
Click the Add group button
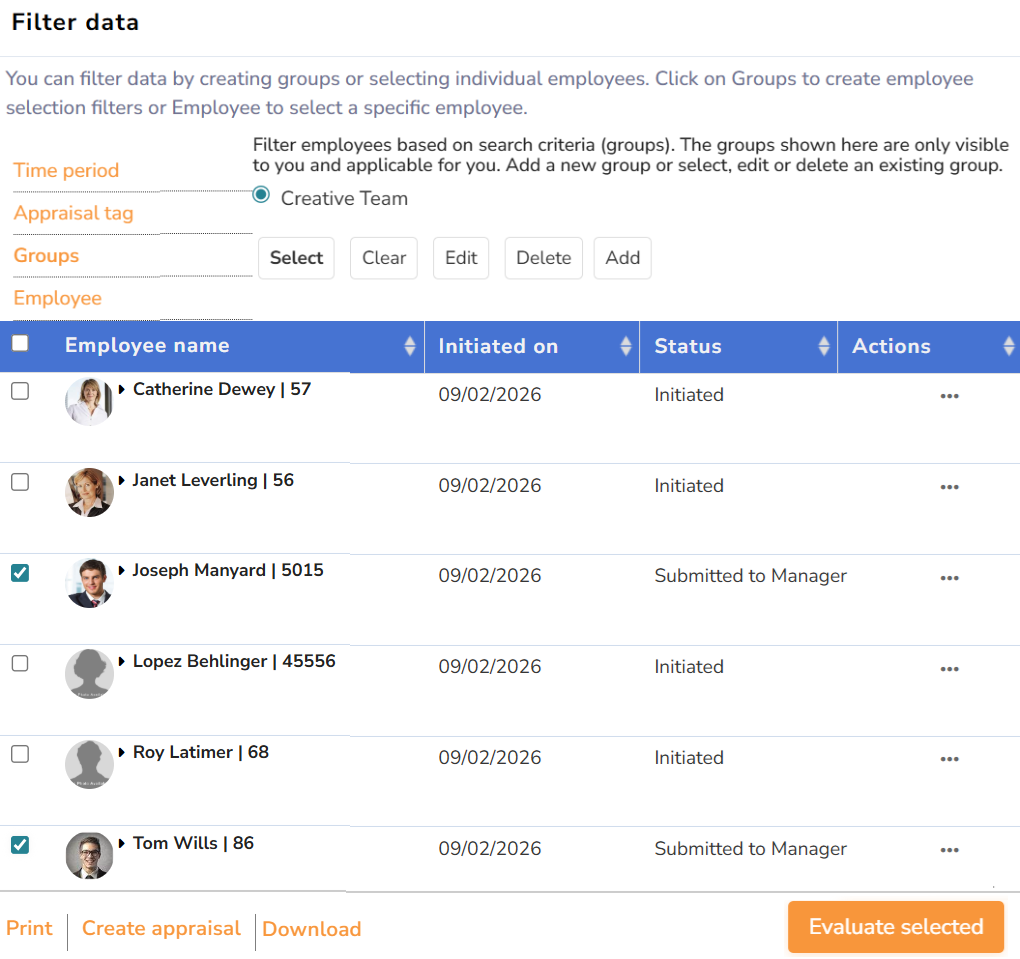(622, 258)
